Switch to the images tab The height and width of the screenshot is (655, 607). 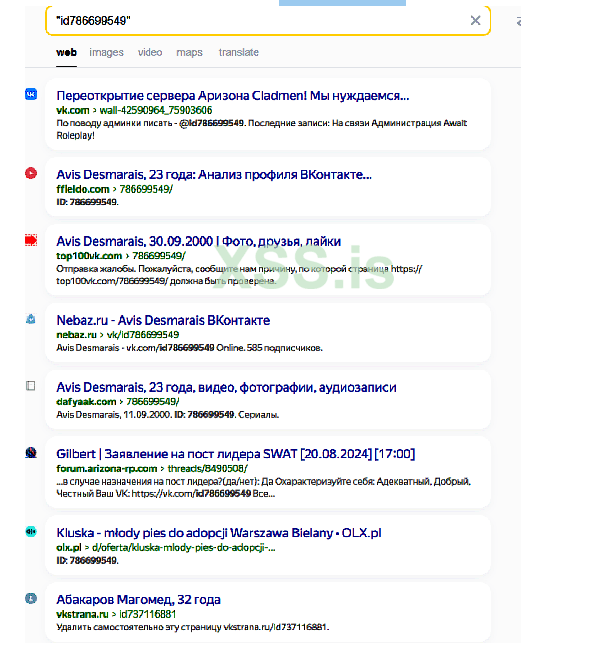106,52
